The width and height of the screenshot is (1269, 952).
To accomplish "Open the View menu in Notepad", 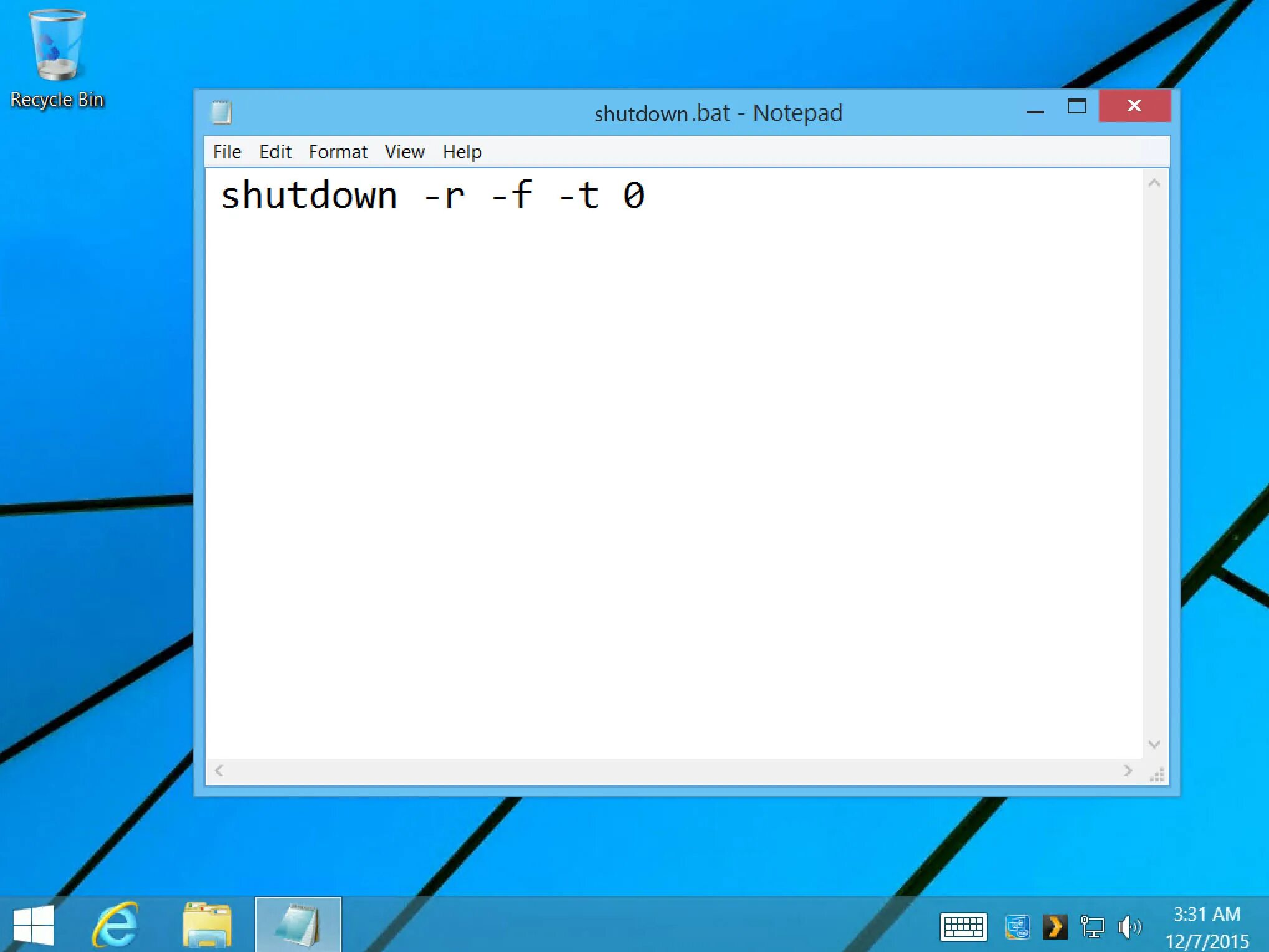I will (x=405, y=151).
